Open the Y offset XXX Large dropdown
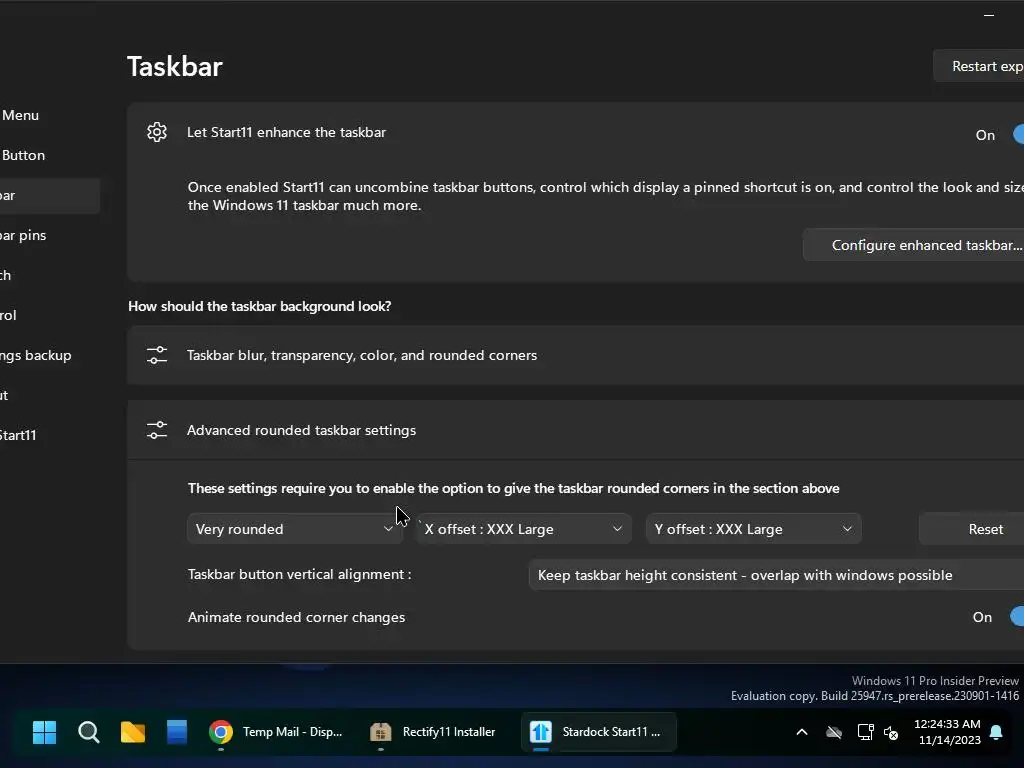Screen dimensions: 1024x768 pyautogui.click(x=754, y=529)
